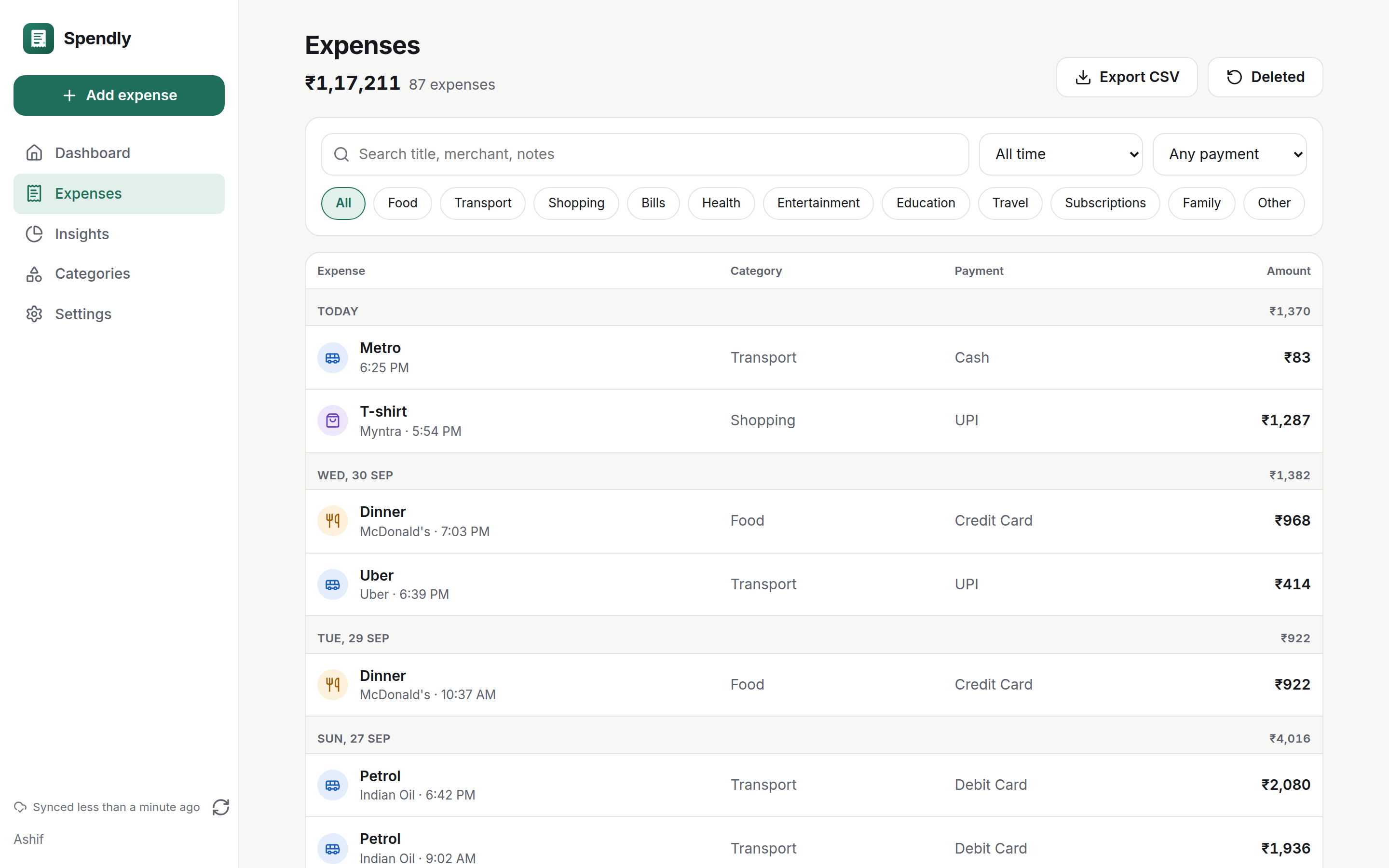Click the Dashboard home icon

(x=34, y=153)
